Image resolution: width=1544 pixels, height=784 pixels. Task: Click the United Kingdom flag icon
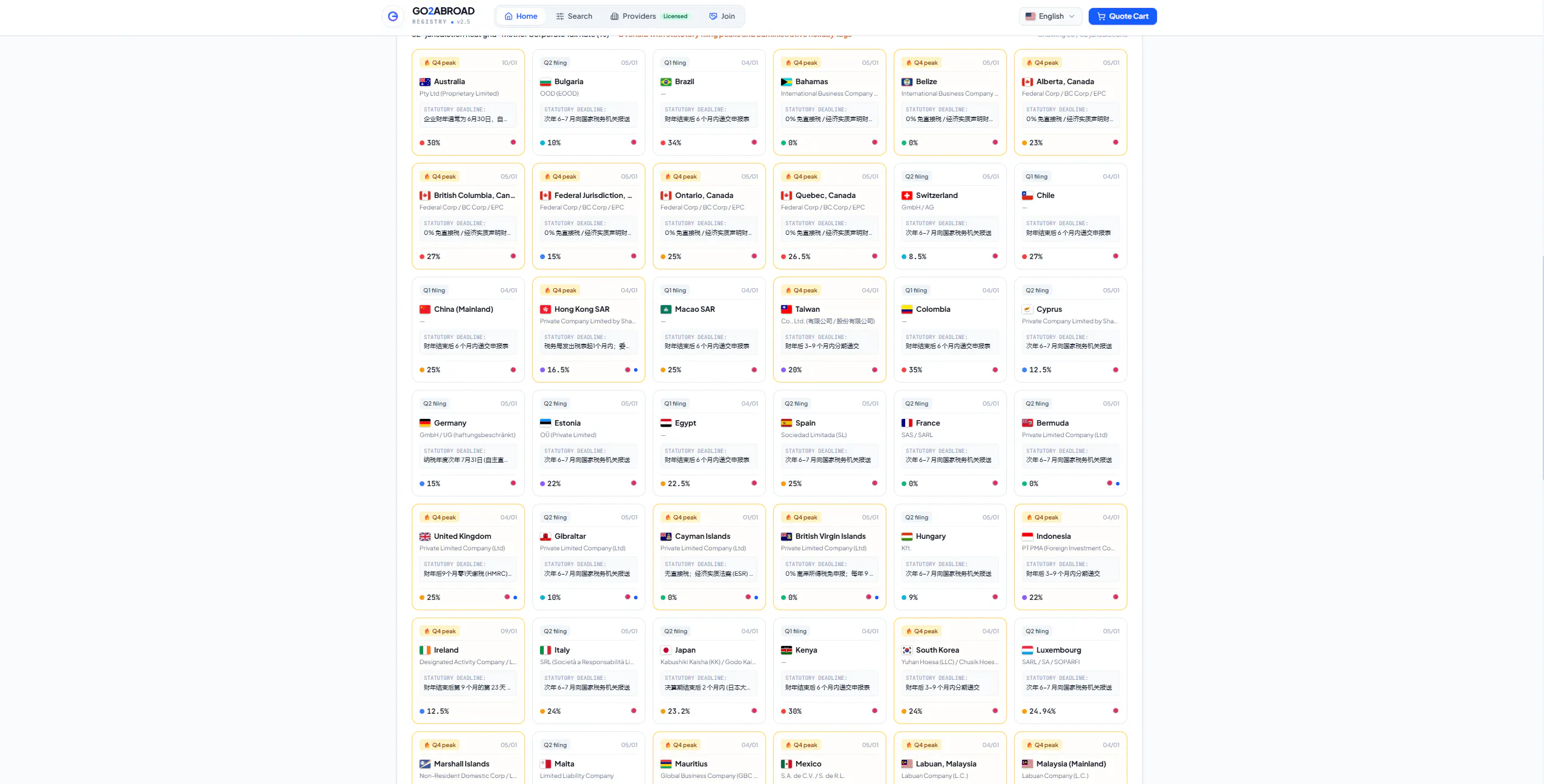[425, 536]
